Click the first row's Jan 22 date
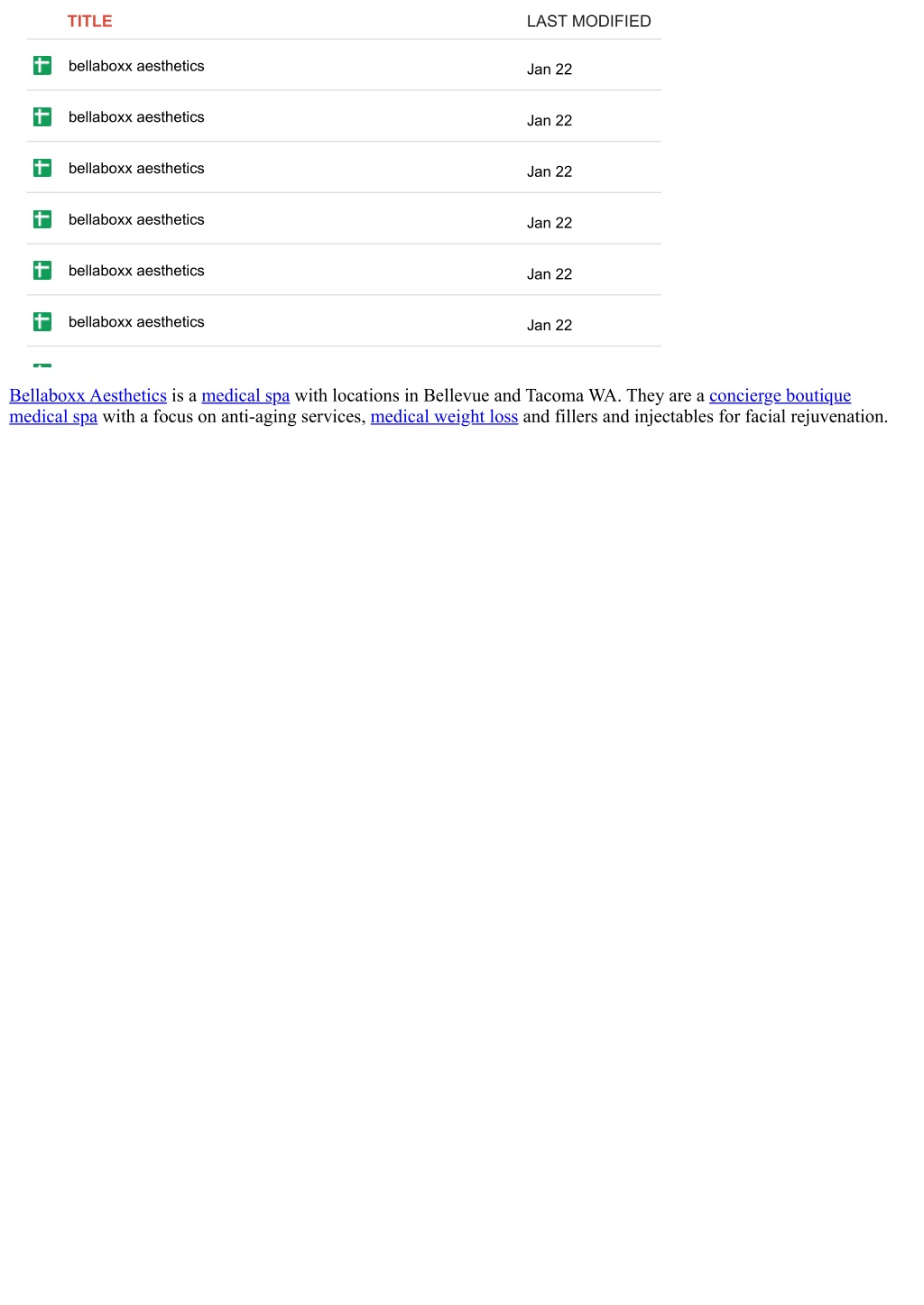This screenshot has height=1305, width=924. click(550, 69)
